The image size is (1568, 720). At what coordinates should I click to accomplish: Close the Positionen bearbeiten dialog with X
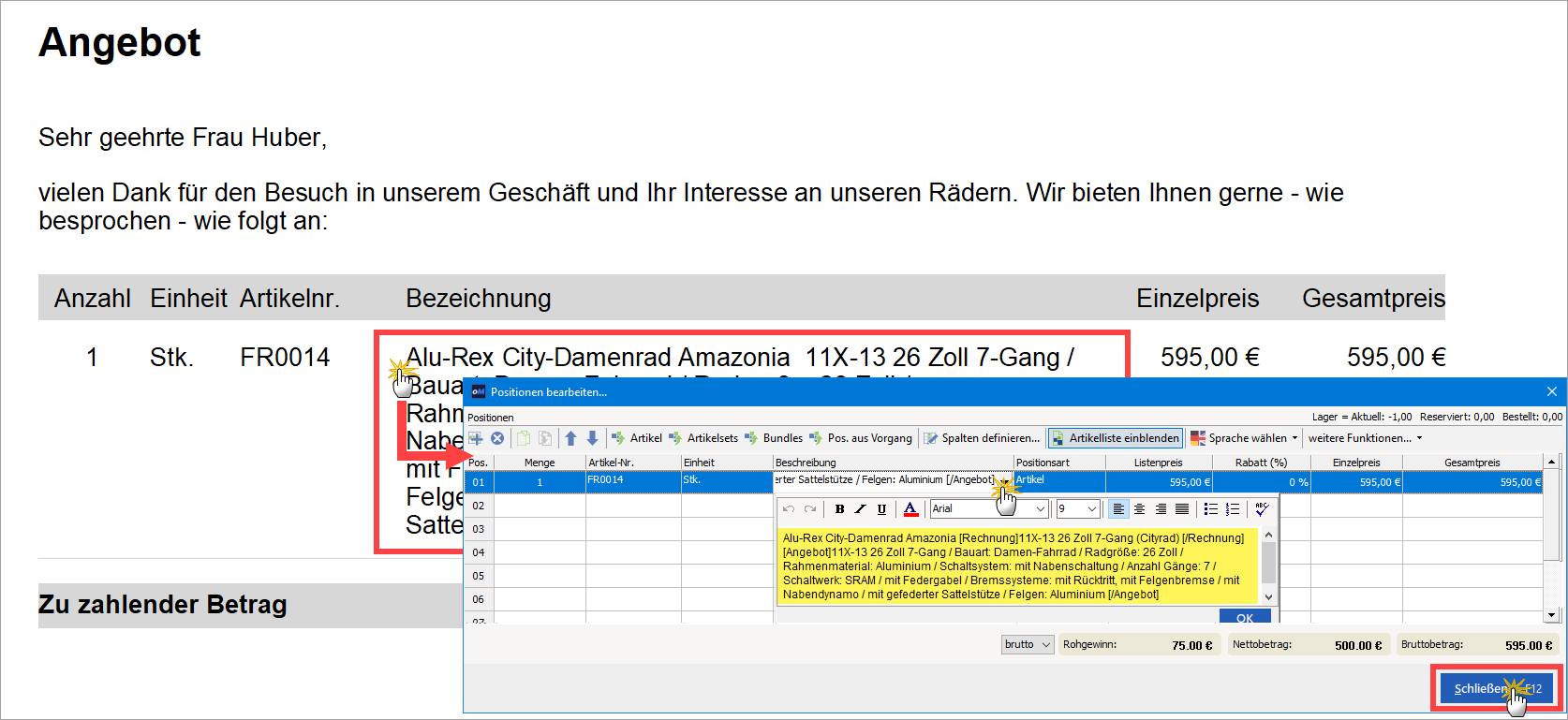coord(1552,391)
